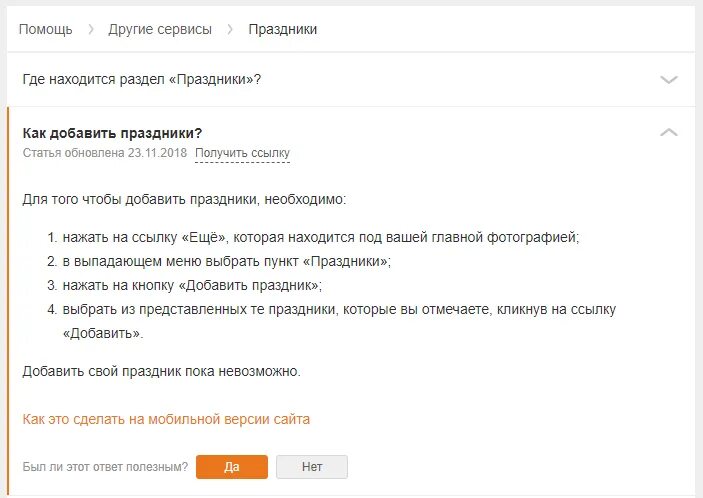
Task: Click step 2 about the выпадающем меню
Action: [219, 261]
